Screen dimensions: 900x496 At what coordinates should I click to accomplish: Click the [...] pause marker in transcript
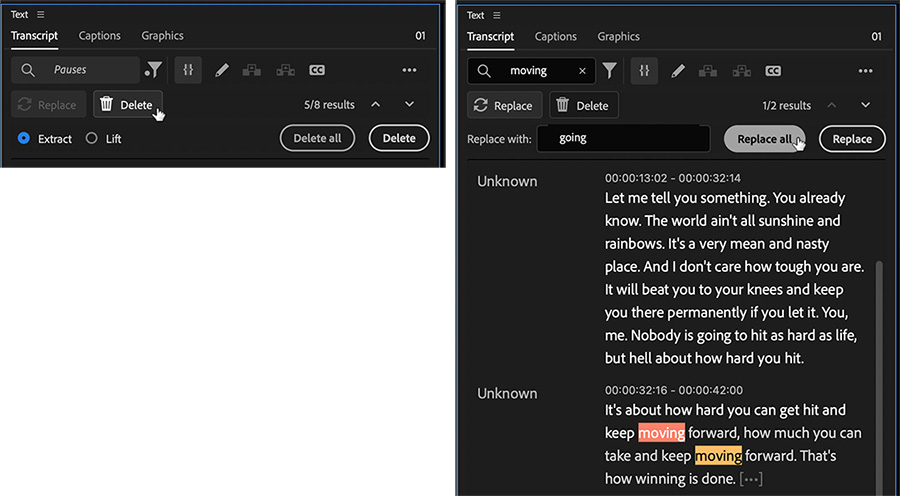coord(751,479)
